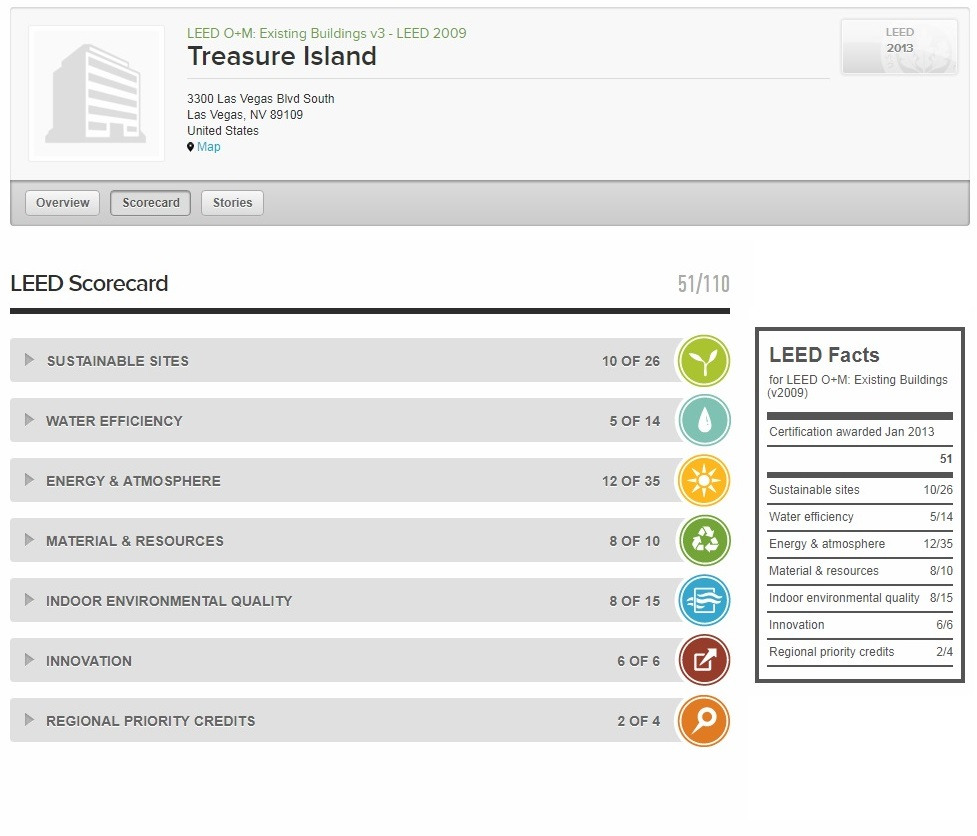
Task: Click the Treasure Island title
Action: (282, 56)
